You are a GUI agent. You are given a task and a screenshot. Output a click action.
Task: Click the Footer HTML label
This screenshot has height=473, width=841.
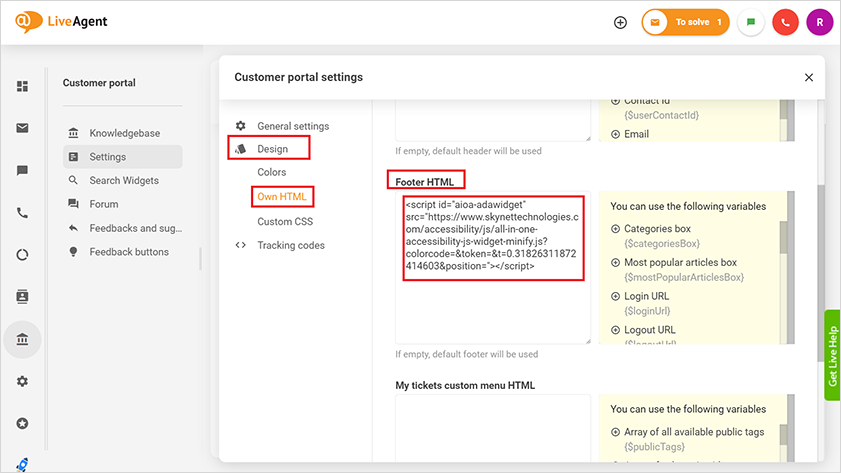point(425,182)
